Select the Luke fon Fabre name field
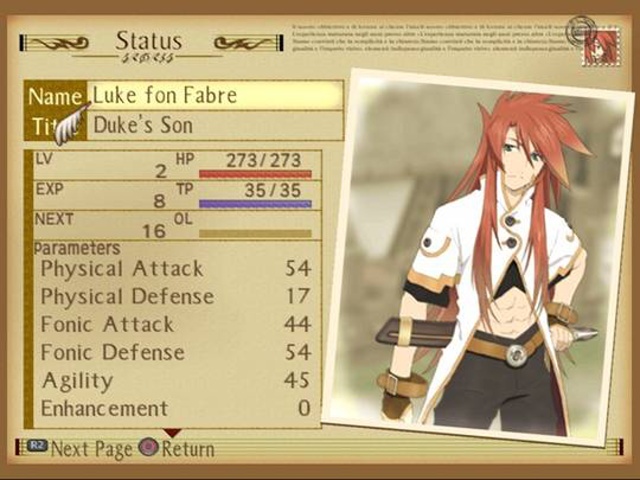 tap(215, 95)
